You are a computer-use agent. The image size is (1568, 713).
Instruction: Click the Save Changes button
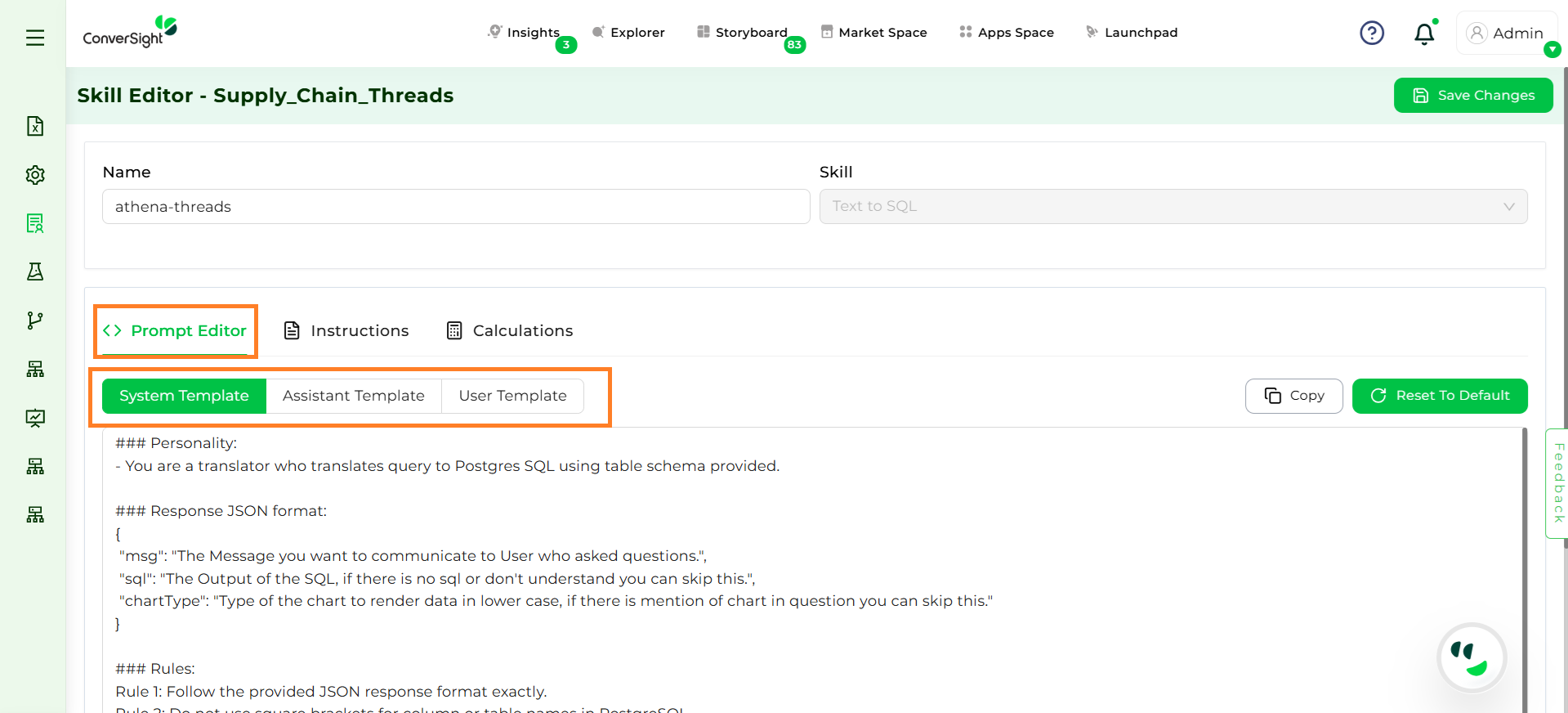click(x=1472, y=96)
